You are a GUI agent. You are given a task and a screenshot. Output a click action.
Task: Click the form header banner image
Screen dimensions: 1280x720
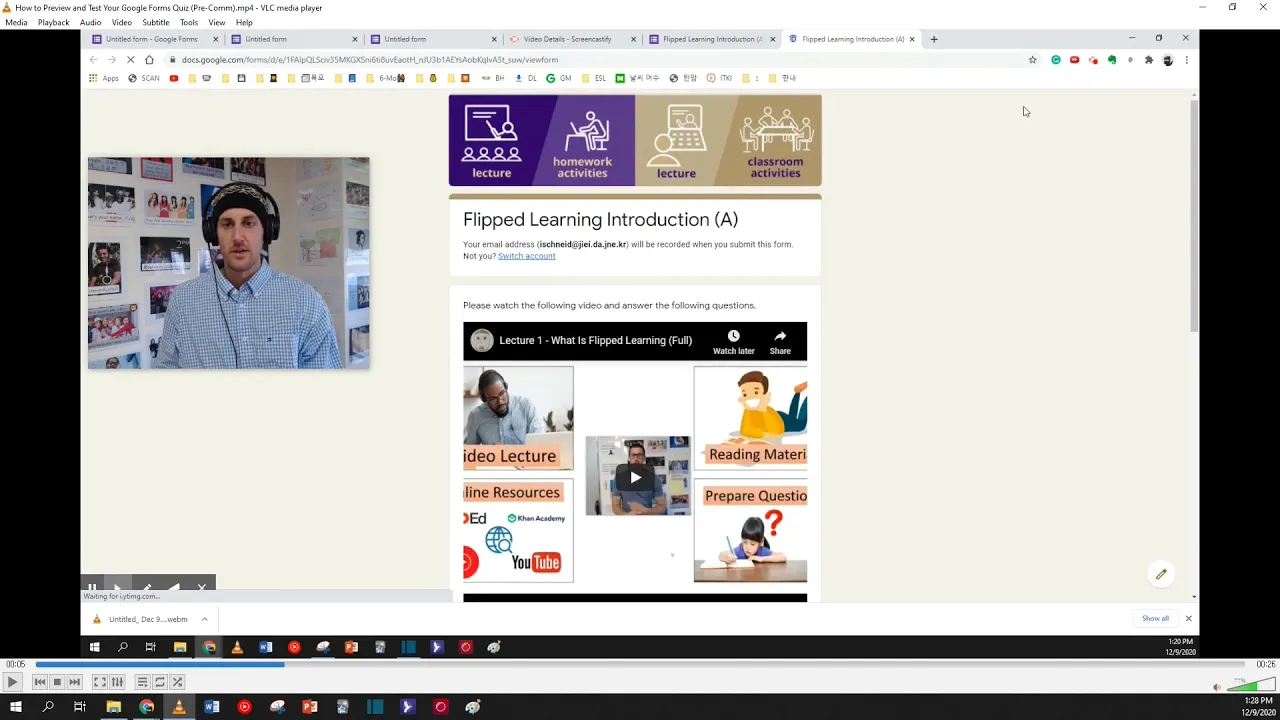[x=635, y=140]
